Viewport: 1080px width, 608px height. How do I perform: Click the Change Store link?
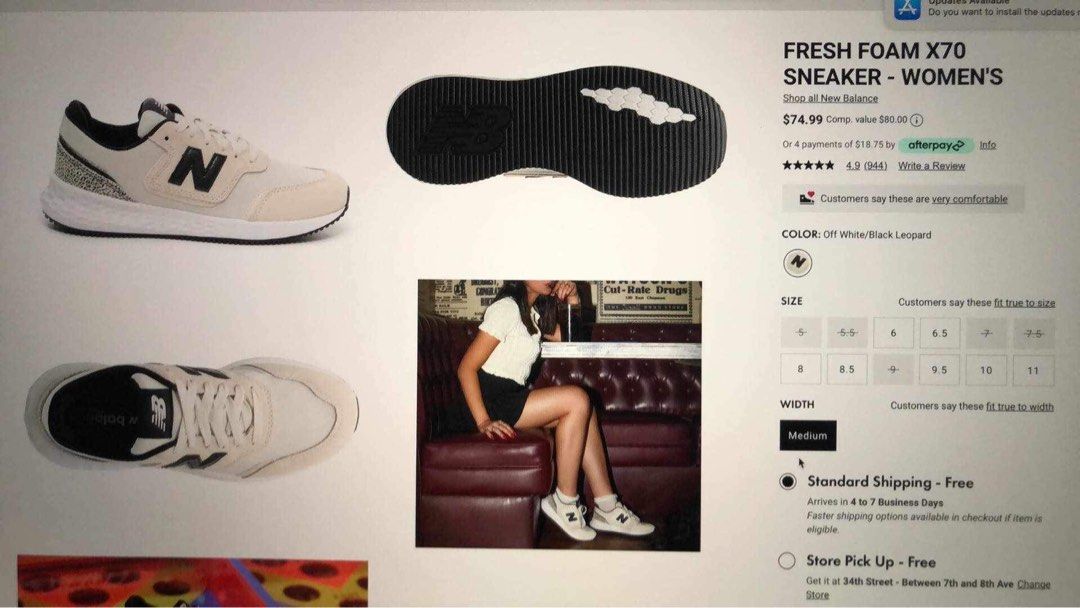pyautogui.click(x=1032, y=584)
